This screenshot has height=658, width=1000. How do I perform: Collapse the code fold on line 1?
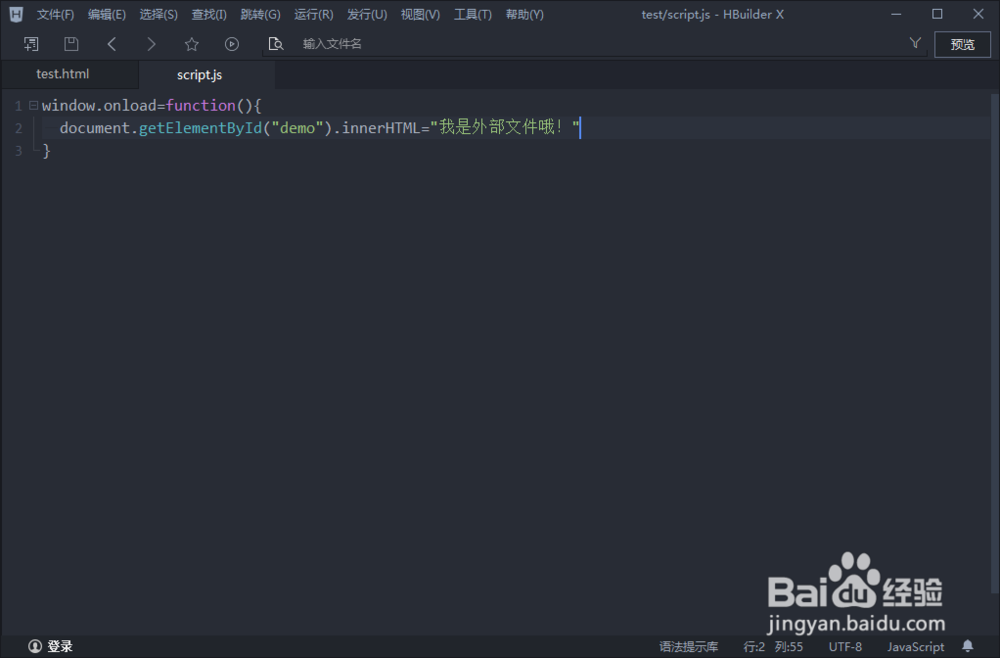tap(33, 104)
